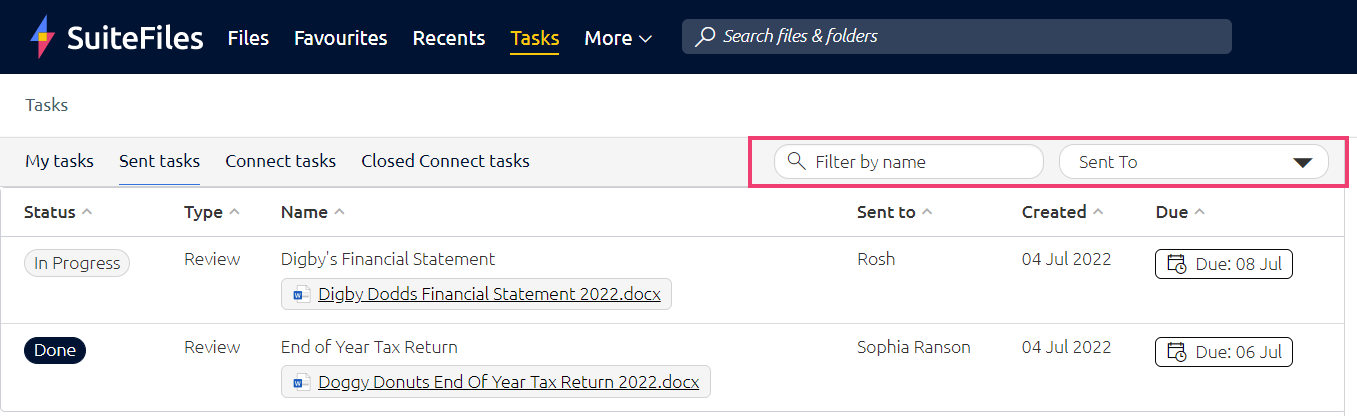Viewport: 1357px width, 416px height.
Task: Sort the table by Status column arrow
Action: click(x=87, y=212)
